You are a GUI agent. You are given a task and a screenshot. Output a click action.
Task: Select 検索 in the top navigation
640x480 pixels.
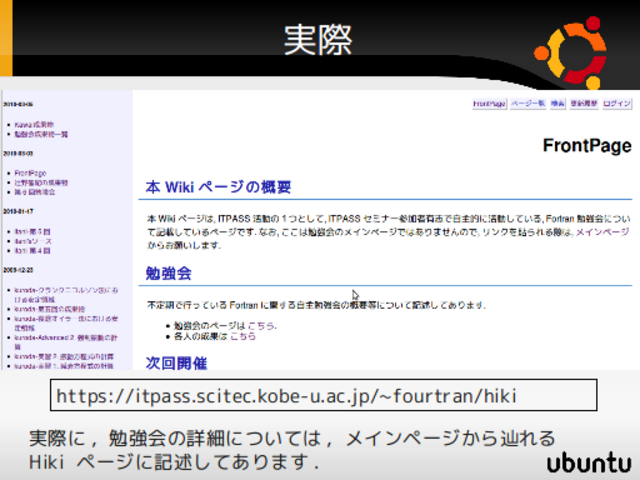pos(557,104)
